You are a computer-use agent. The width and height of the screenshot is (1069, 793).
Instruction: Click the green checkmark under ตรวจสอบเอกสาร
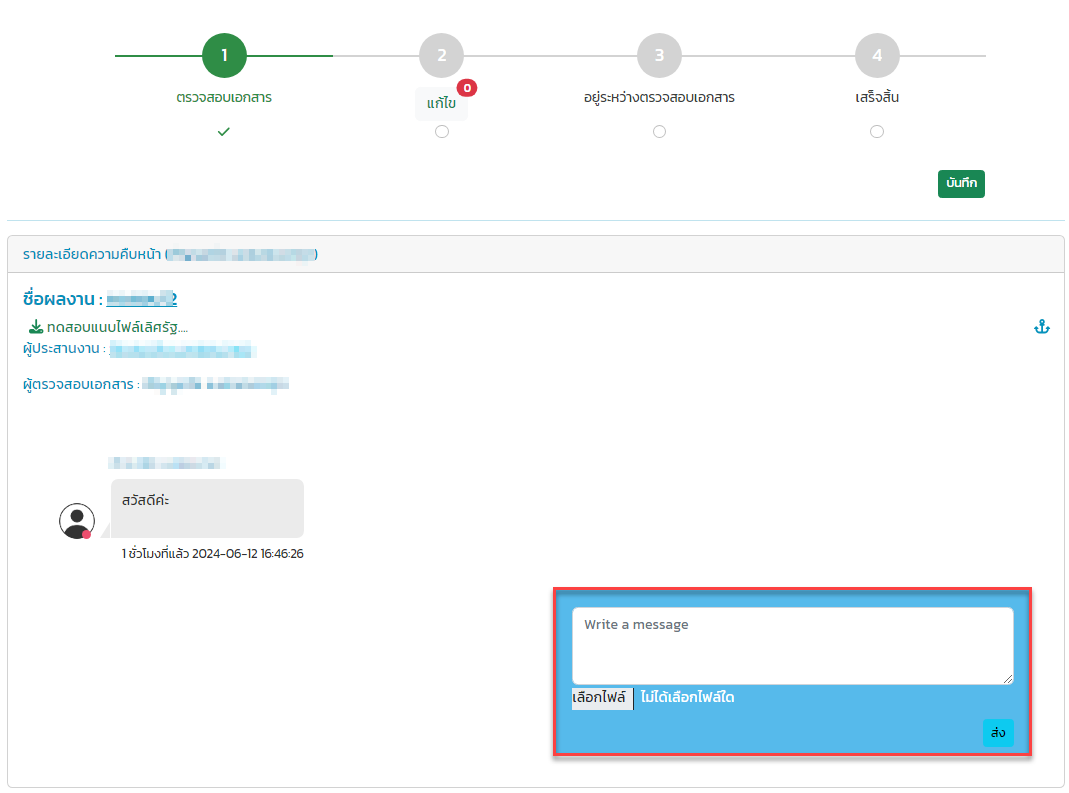tap(224, 132)
